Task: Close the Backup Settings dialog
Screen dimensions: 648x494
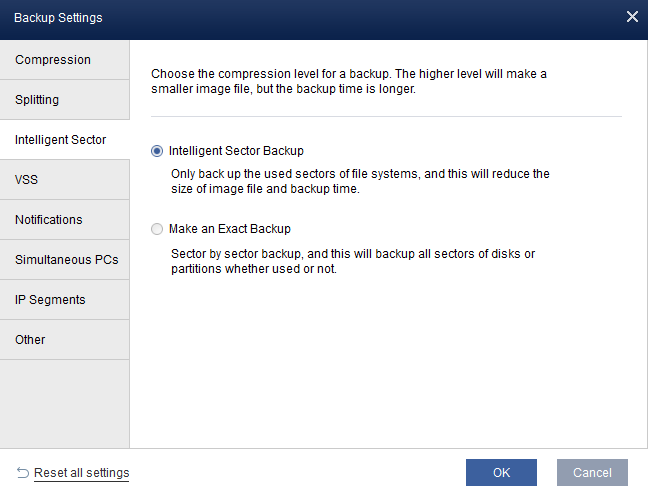Action: (x=632, y=17)
